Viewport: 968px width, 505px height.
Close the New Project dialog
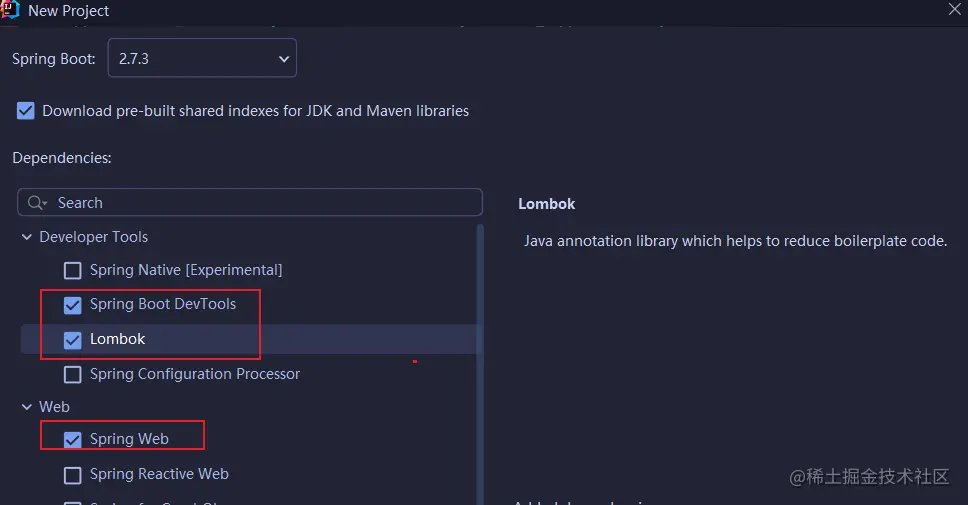click(954, 9)
